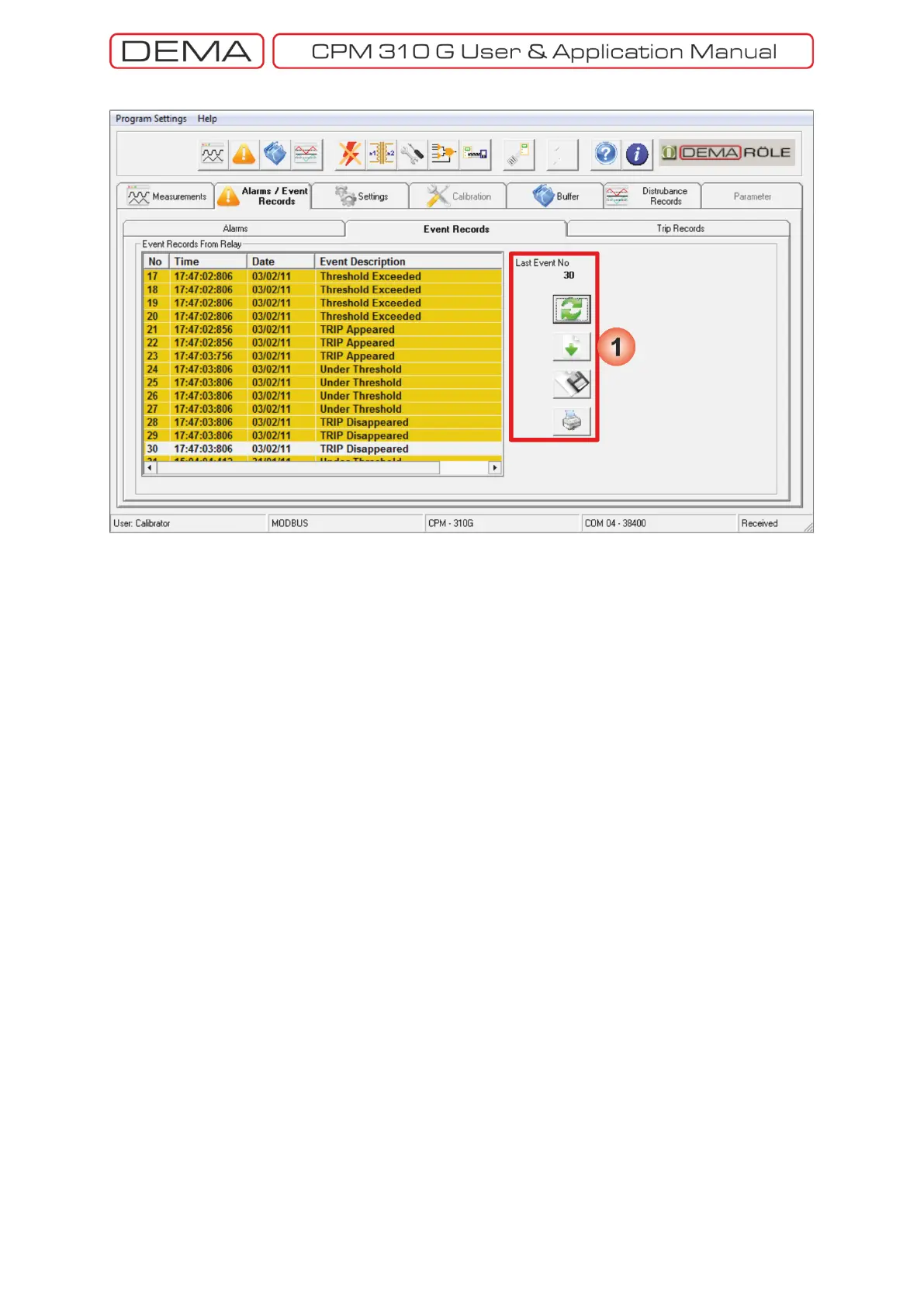This screenshot has height=1307, width=924.
Task: Click Last Event No value 30
Action: [x=569, y=276]
